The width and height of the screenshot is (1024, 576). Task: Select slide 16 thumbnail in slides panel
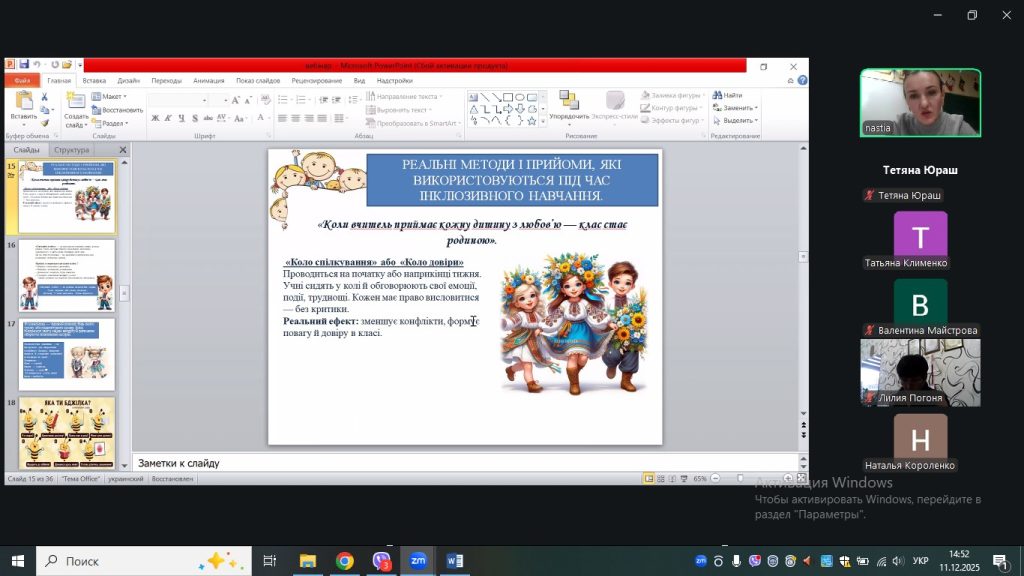(x=67, y=274)
